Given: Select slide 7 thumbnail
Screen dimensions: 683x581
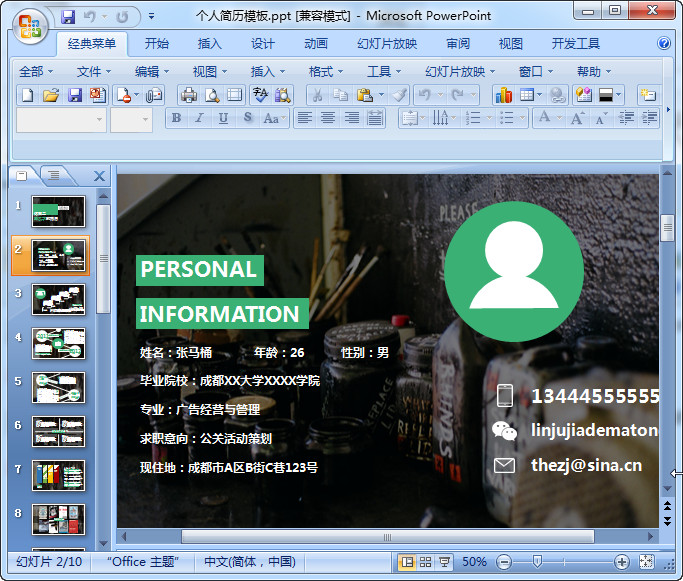Looking at the screenshot, I should [x=58, y=476].
